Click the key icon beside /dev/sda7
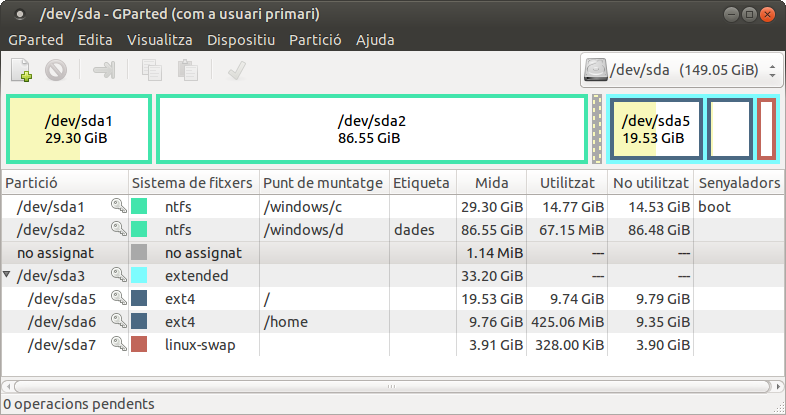Image resolution: width=786 pixels, height=415 pixels. [x=118, y=344]
